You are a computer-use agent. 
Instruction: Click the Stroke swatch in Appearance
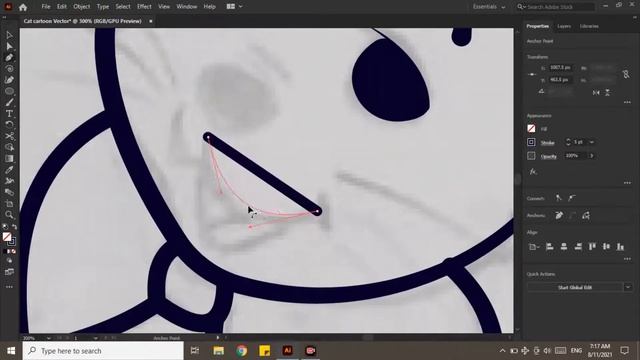pyautogui.click(x=531, y=142)
